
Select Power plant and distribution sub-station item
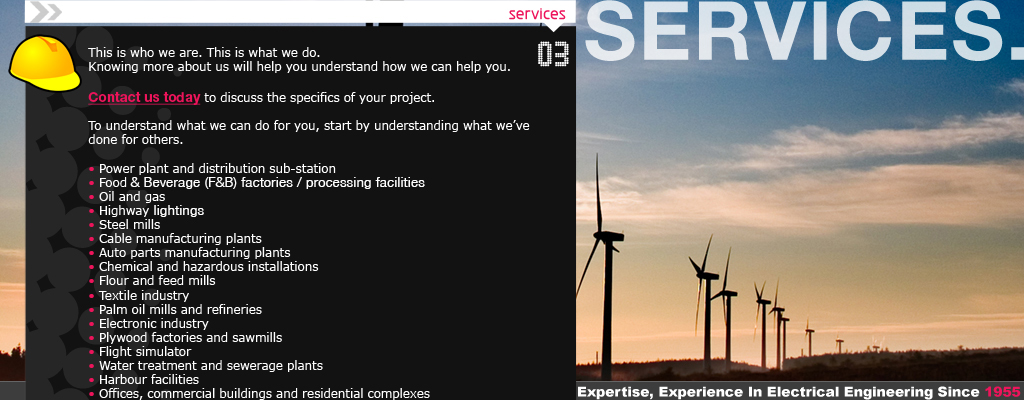pyautogui.click(x=217, y=169)
